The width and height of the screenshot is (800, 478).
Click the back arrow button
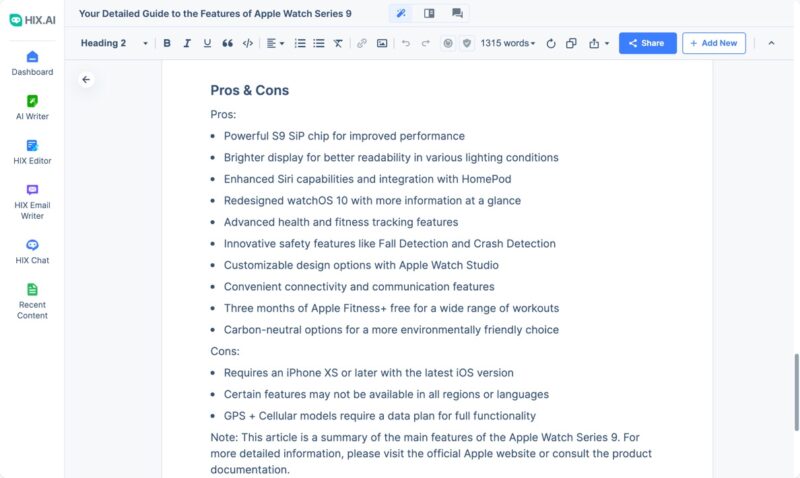coord(86,79)
